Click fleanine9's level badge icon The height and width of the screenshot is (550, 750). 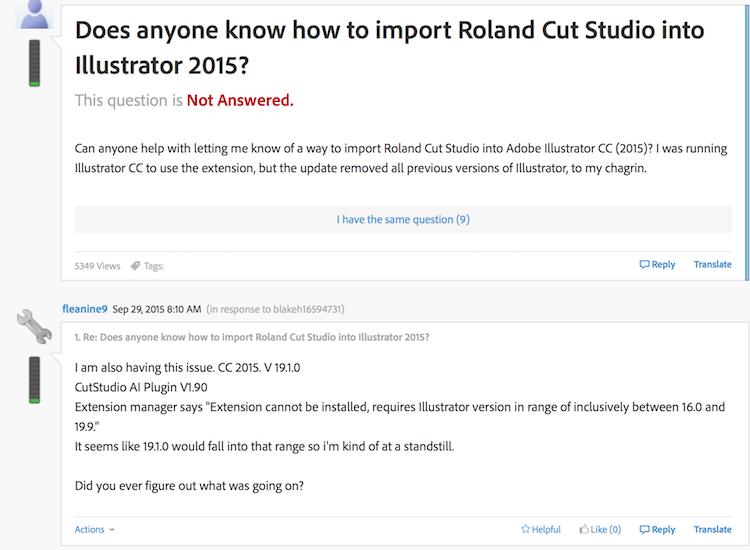(34, 379)
